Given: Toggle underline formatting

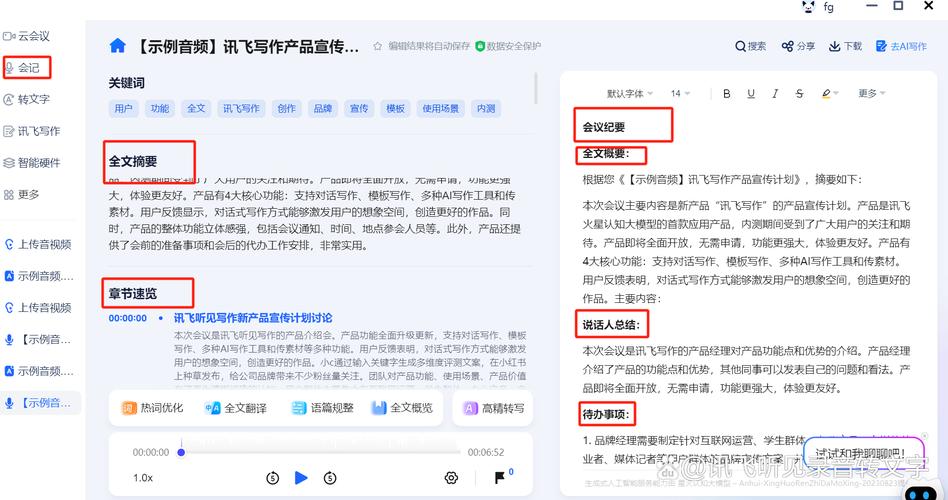Looking at the screenshot, I should click(x=751, y=94).
